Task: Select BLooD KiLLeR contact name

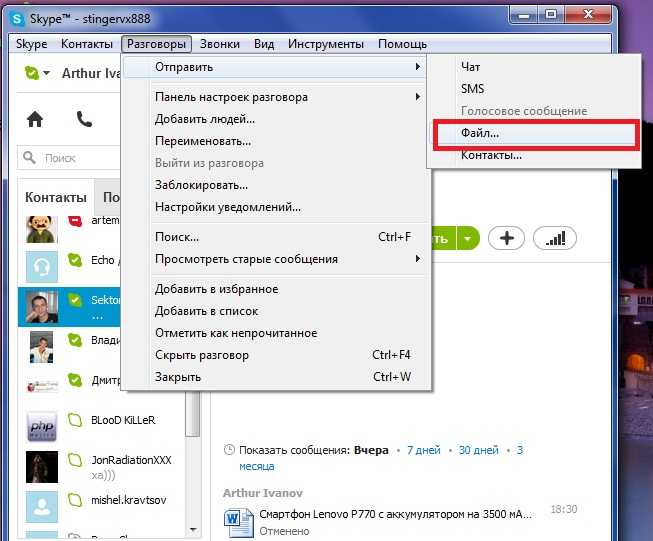Action: point(123,420)
